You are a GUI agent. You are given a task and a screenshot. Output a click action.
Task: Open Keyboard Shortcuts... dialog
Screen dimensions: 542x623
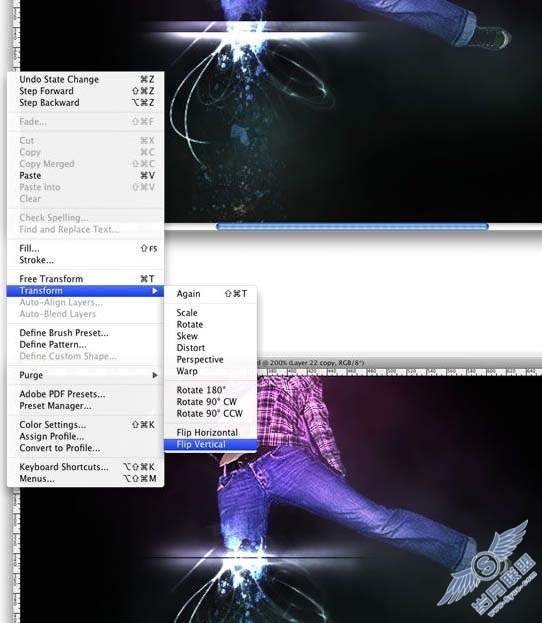click(85, 467)
